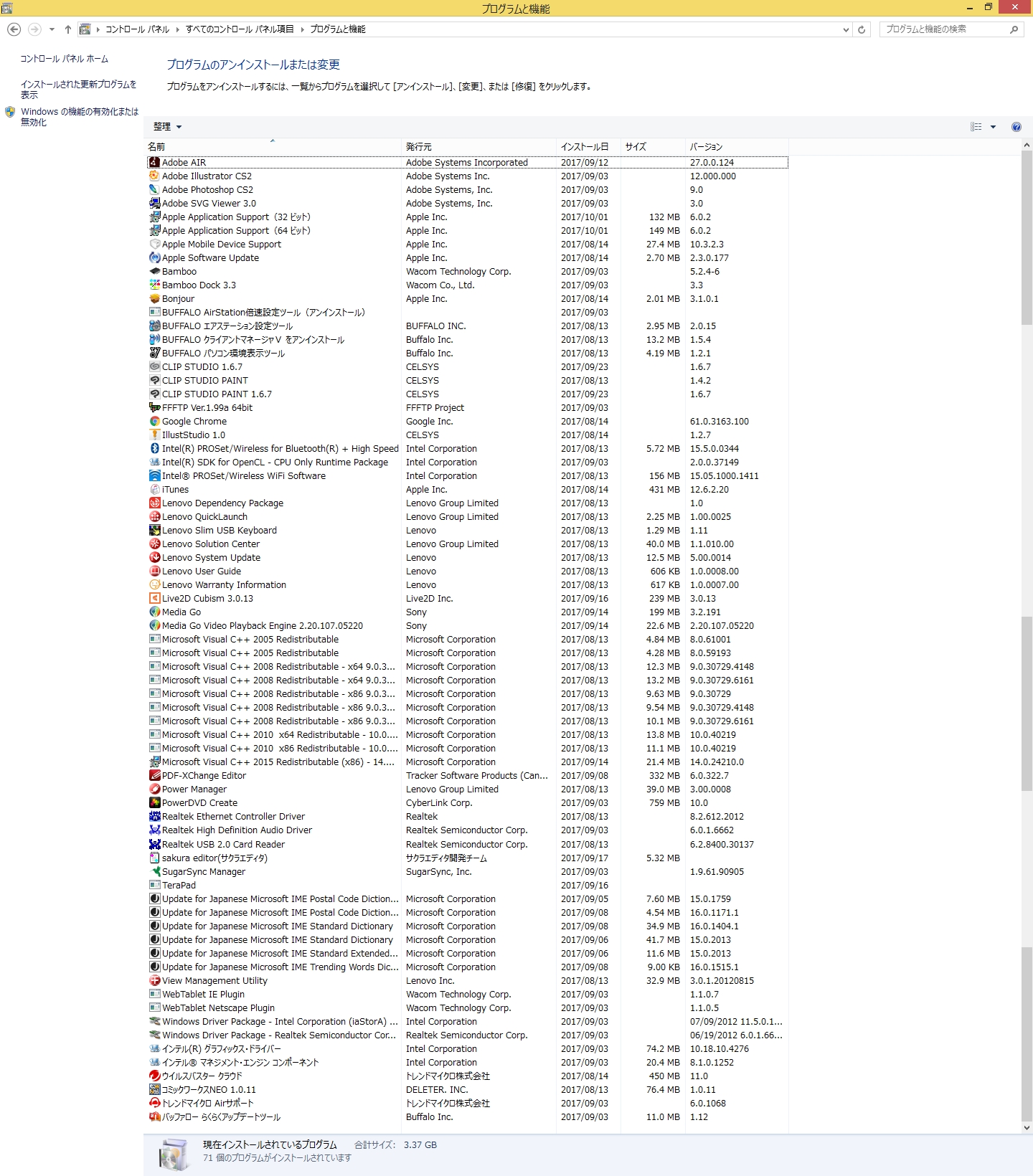Click the View Management Utility icon
Image resolution: width=1033 pixels, height=1176 pixels.
tap(154, 981)
